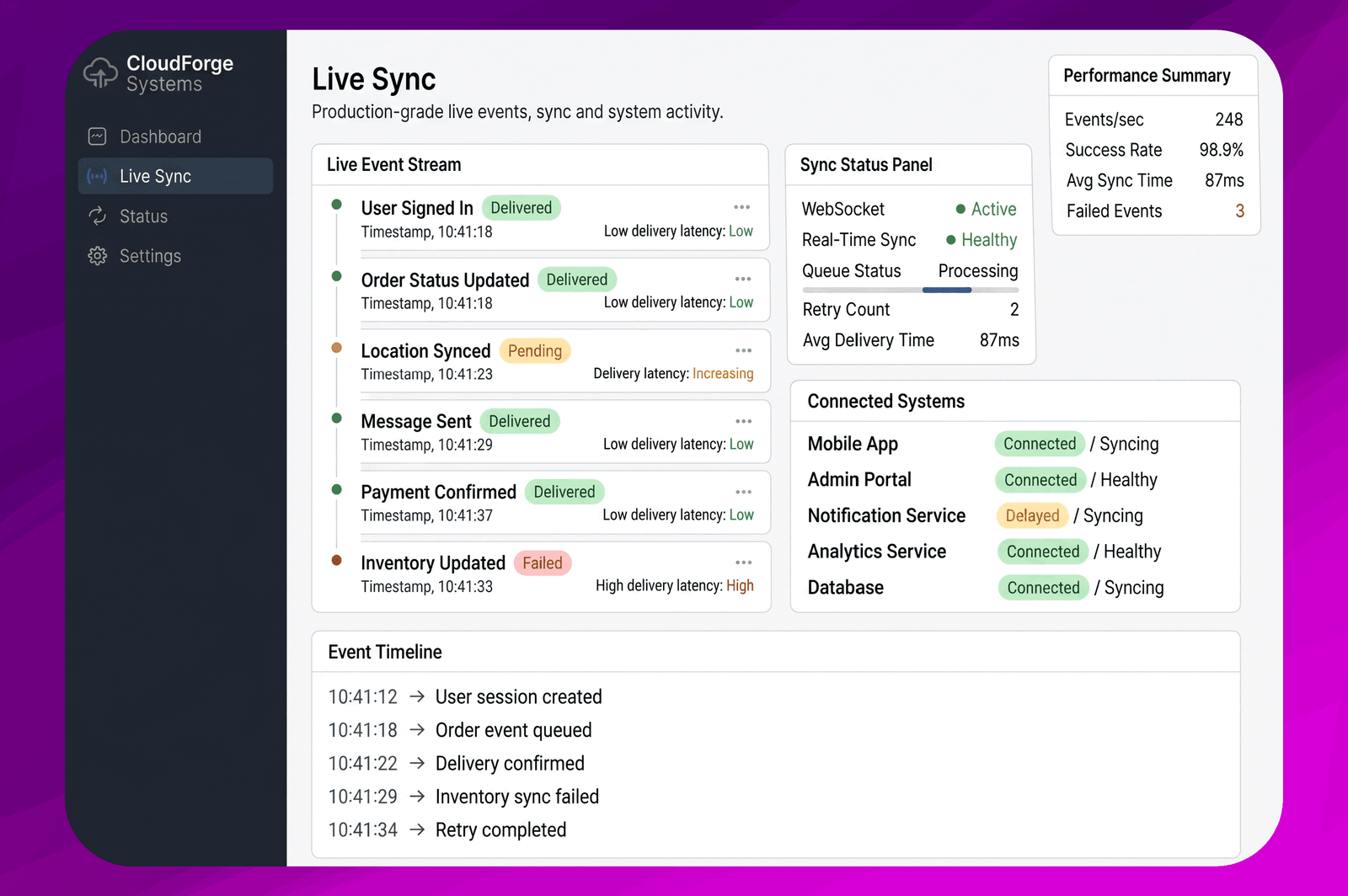
Task: Click the Connected badge next to Database
Action: coord(1043,588)
